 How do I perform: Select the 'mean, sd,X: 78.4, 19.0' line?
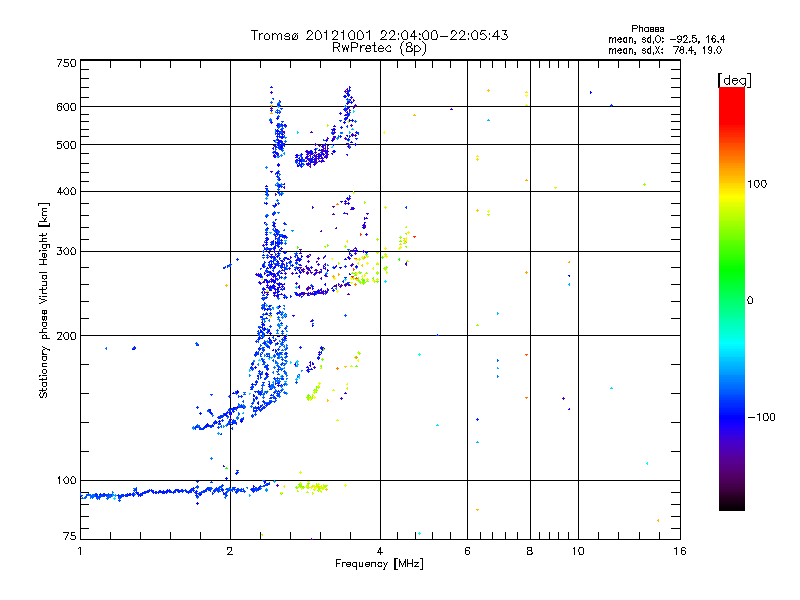click(x=665, y=50)
